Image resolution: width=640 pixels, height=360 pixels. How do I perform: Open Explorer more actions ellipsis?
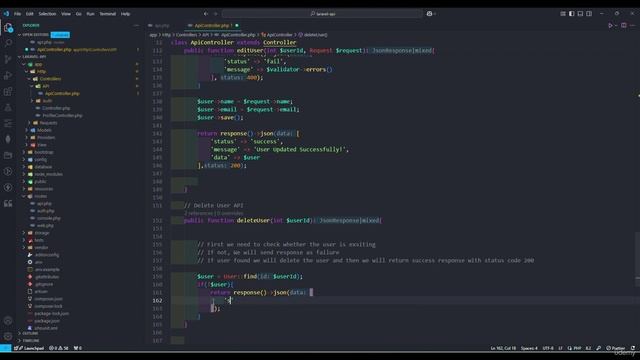[x=136, y=25]
